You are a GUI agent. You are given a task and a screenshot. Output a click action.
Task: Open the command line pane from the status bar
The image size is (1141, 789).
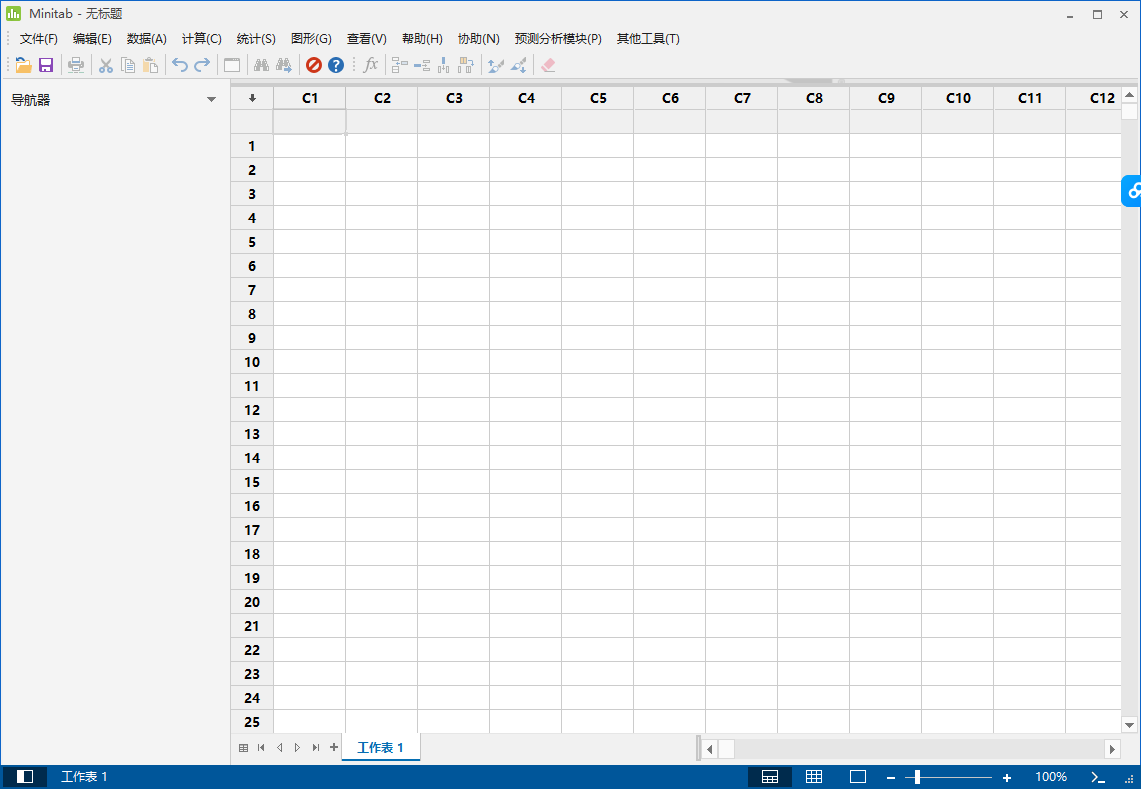point(1096,776)
